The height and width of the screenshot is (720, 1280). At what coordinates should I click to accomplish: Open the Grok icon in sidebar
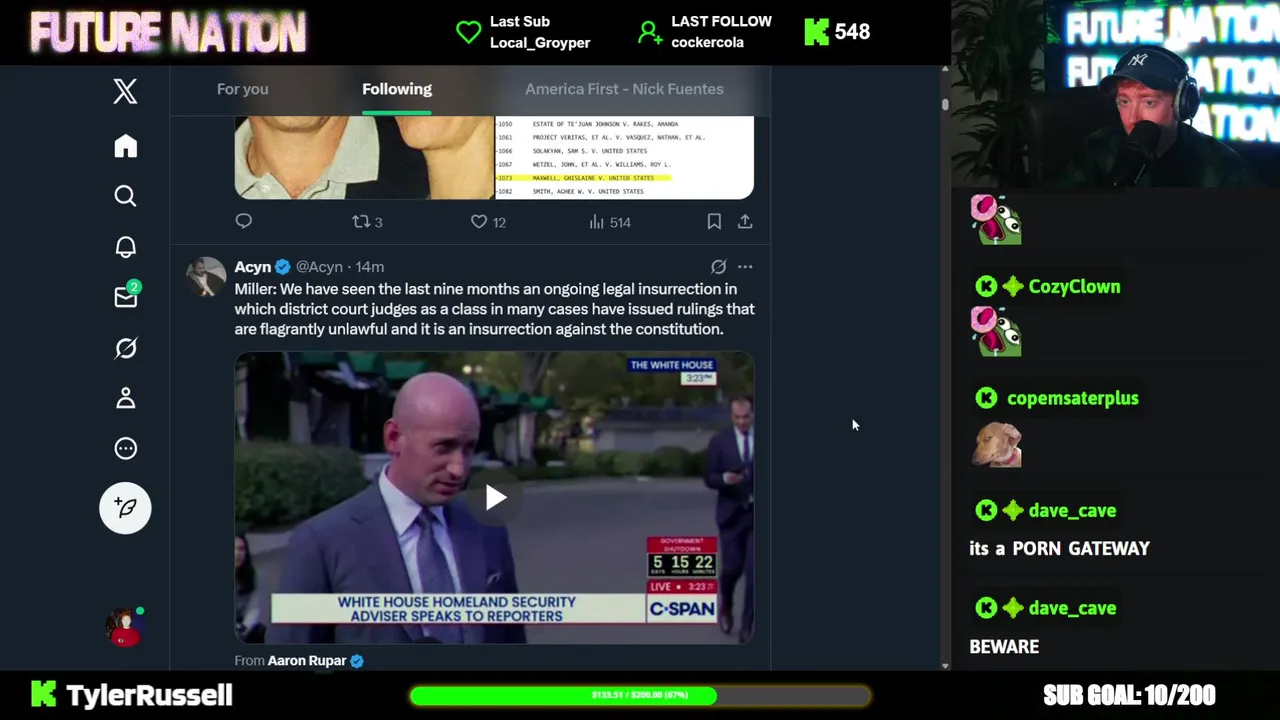[x=125, y=348]
